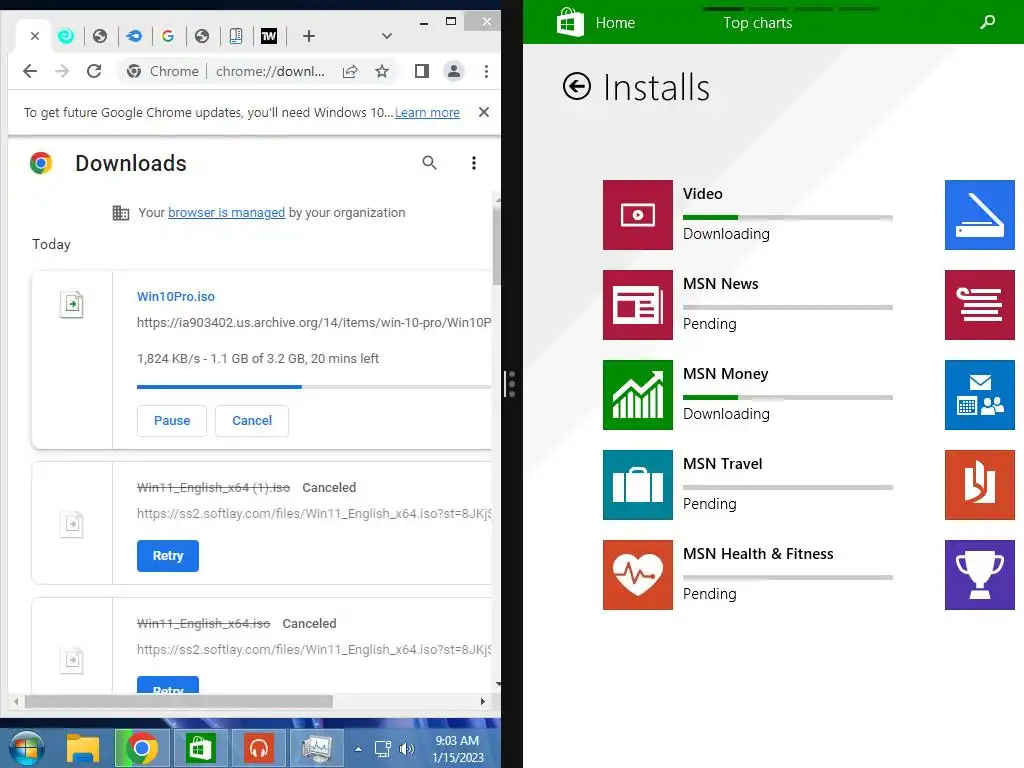Open the headphones app in taskbar
The height and width of the screenshot is (768, 1024).
[x=259, y=748]
